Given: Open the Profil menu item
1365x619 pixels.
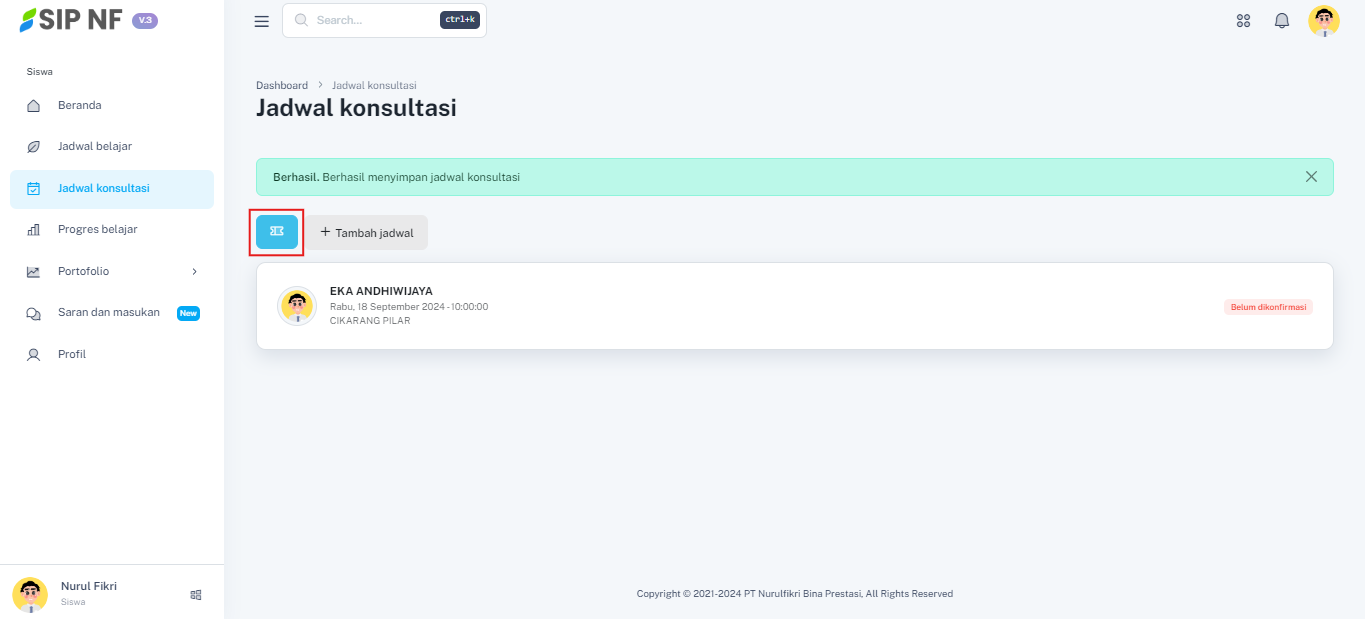Looking at the screenshot, I should tap(72, 355).
